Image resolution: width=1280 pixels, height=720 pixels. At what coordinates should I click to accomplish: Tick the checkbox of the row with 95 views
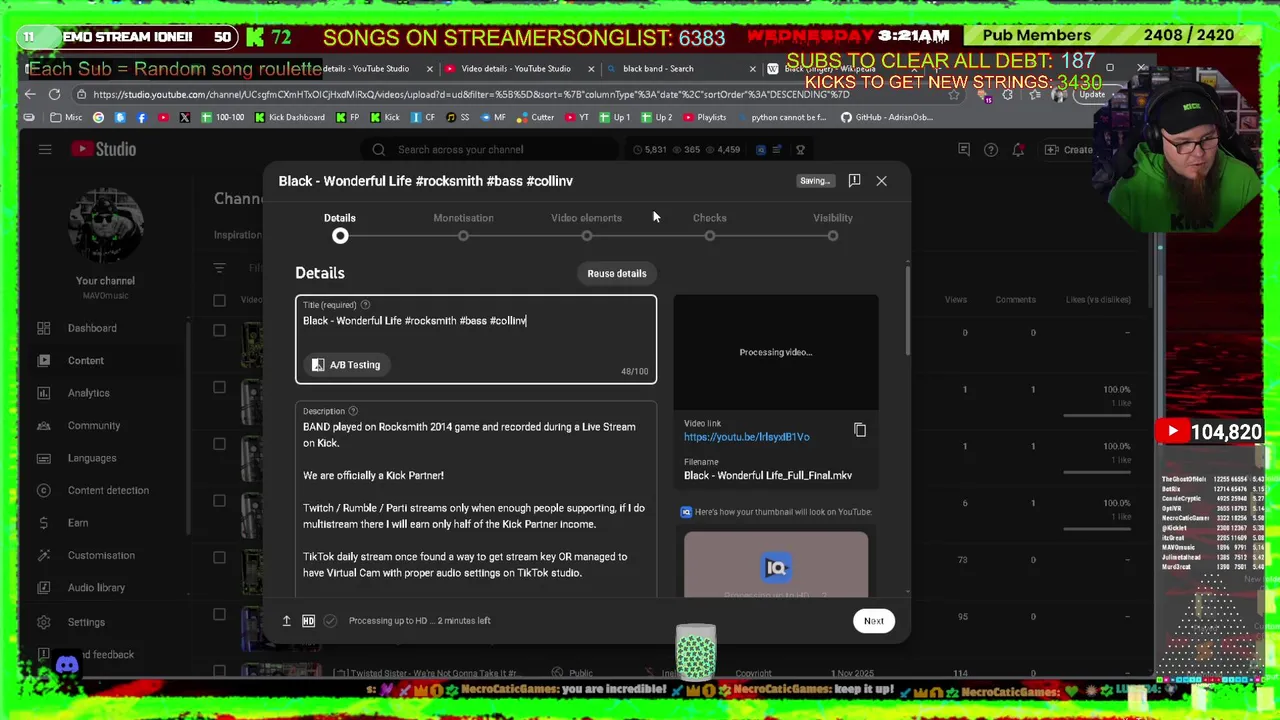pyautogui.click(x=219, y=616)
